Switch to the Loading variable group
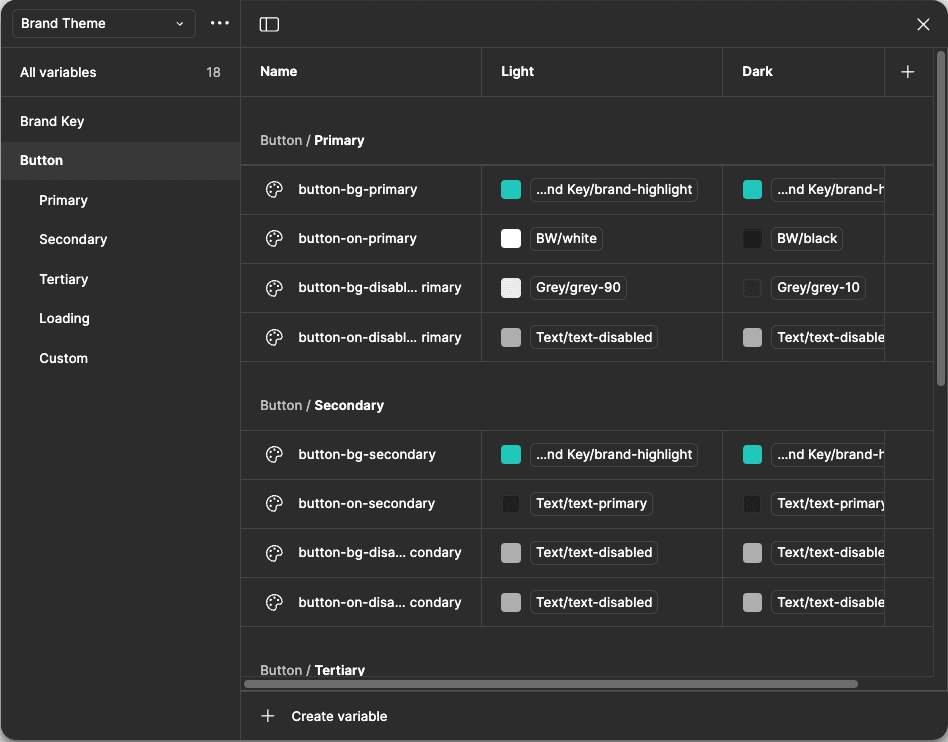 click(x=64, y=318)
